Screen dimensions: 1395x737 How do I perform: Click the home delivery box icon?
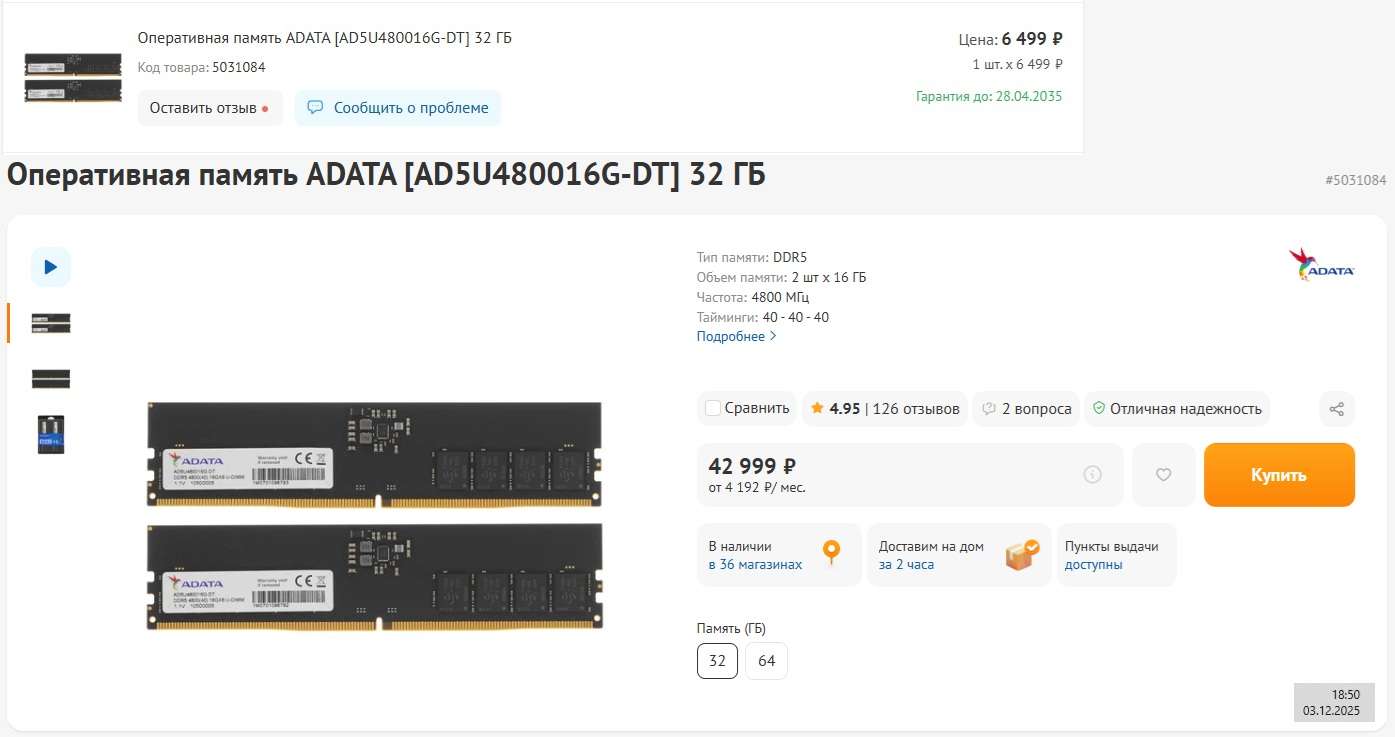point(1021,554)
